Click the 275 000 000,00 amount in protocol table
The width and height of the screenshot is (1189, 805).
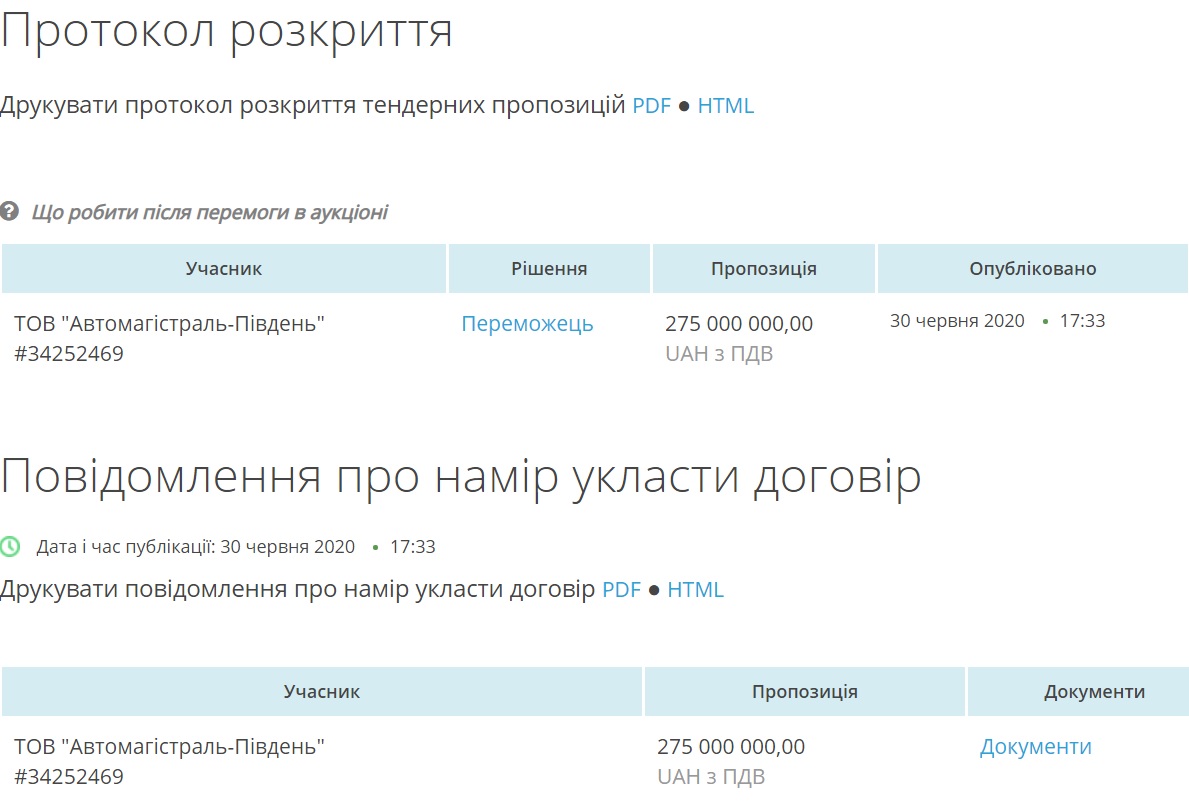pos(738,324)
